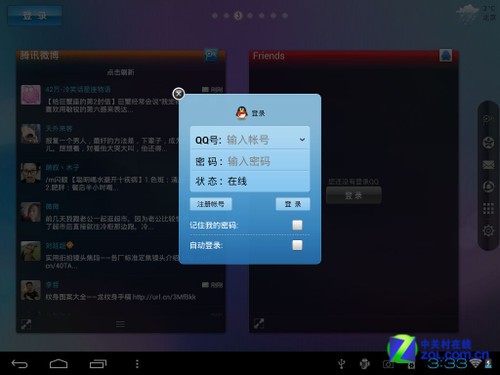Tap the USB connection status icon
The image size is (500, 375).
point(341,364)
